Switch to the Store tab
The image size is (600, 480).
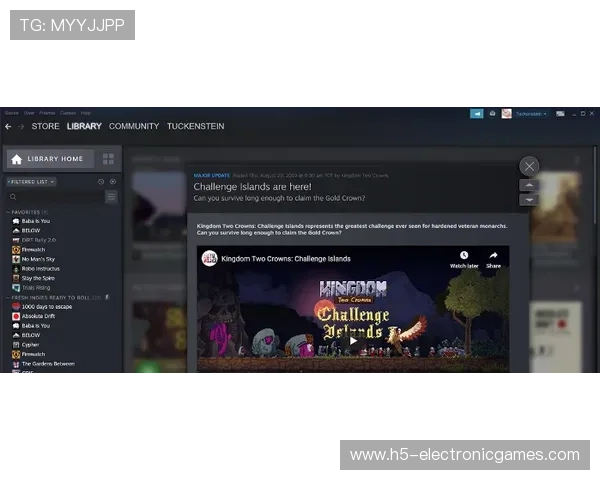point(45,127)
